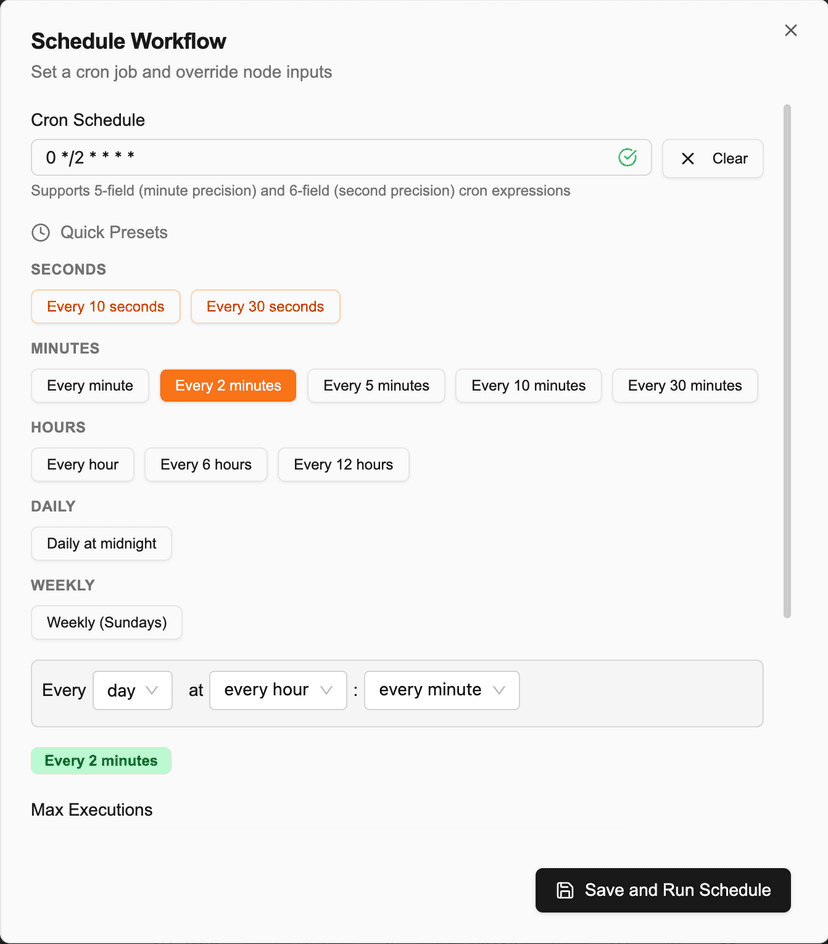Image resolution: width=828 pixels, height=944 pixels.
Task: Select the Every 30 seconds preset
Action: [265, 307]
